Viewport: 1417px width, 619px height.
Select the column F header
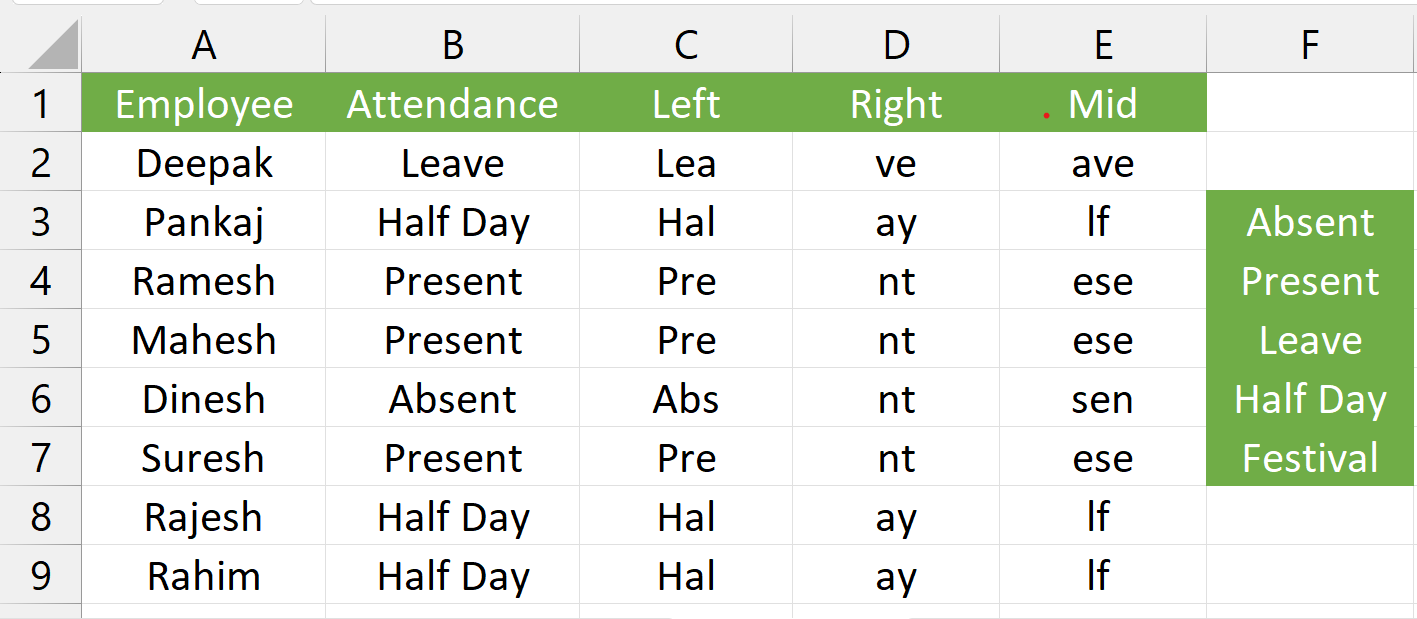pos(1310,45)
